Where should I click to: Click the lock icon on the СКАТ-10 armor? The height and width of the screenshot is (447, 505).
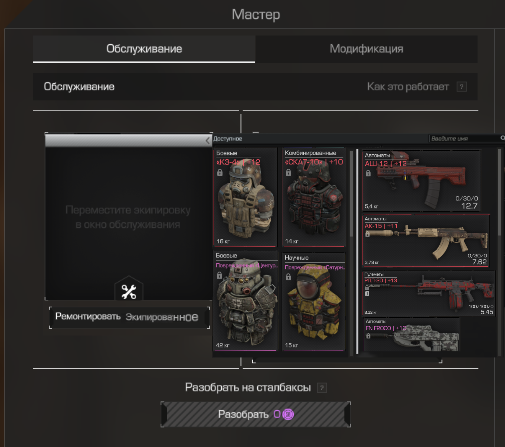click(x=288, y=172)
